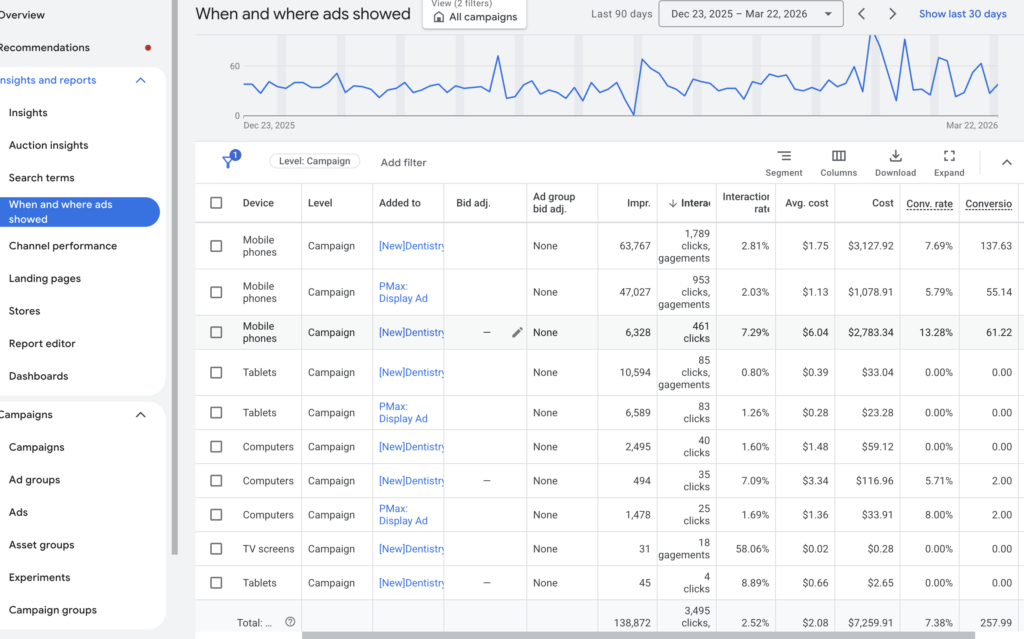
Task: Collapse the Insights and reports section
Action: [140, 80]
